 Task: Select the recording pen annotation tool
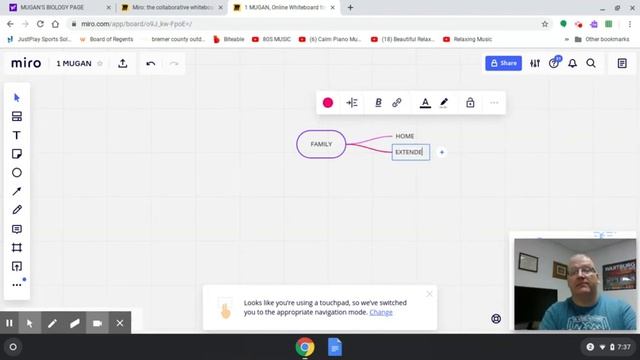[x=52, y=323]
